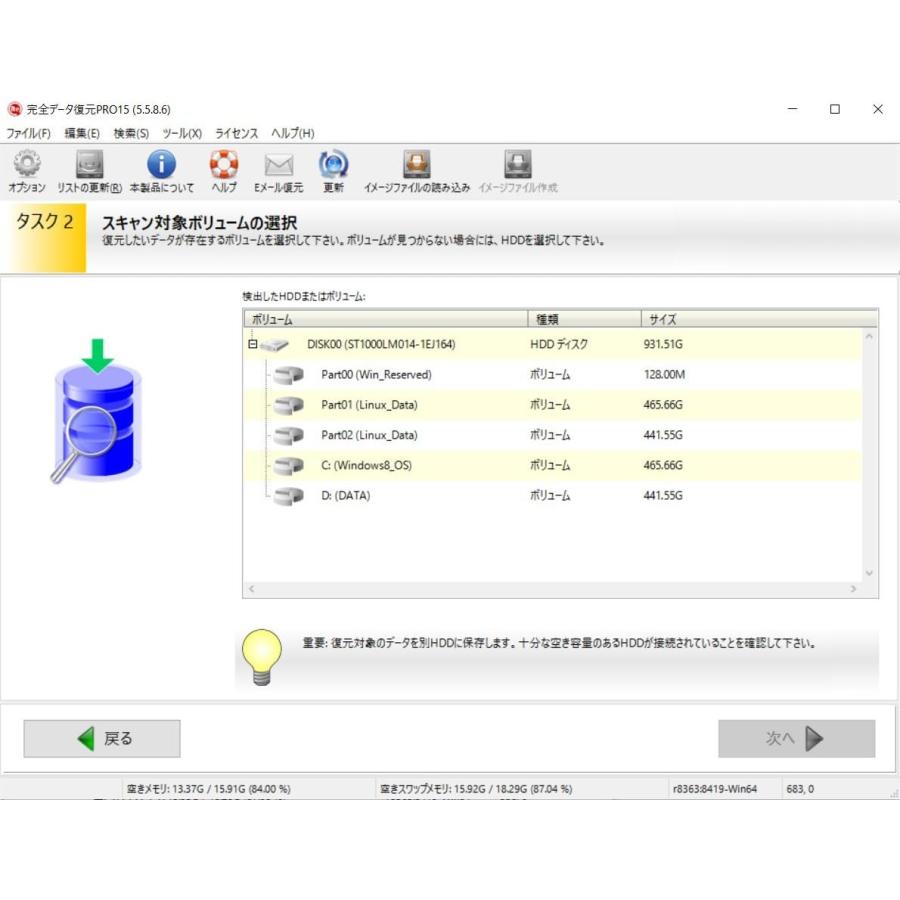
Task: Click horizontal scrollbar right arrow
Action: [x=854, y=589]
